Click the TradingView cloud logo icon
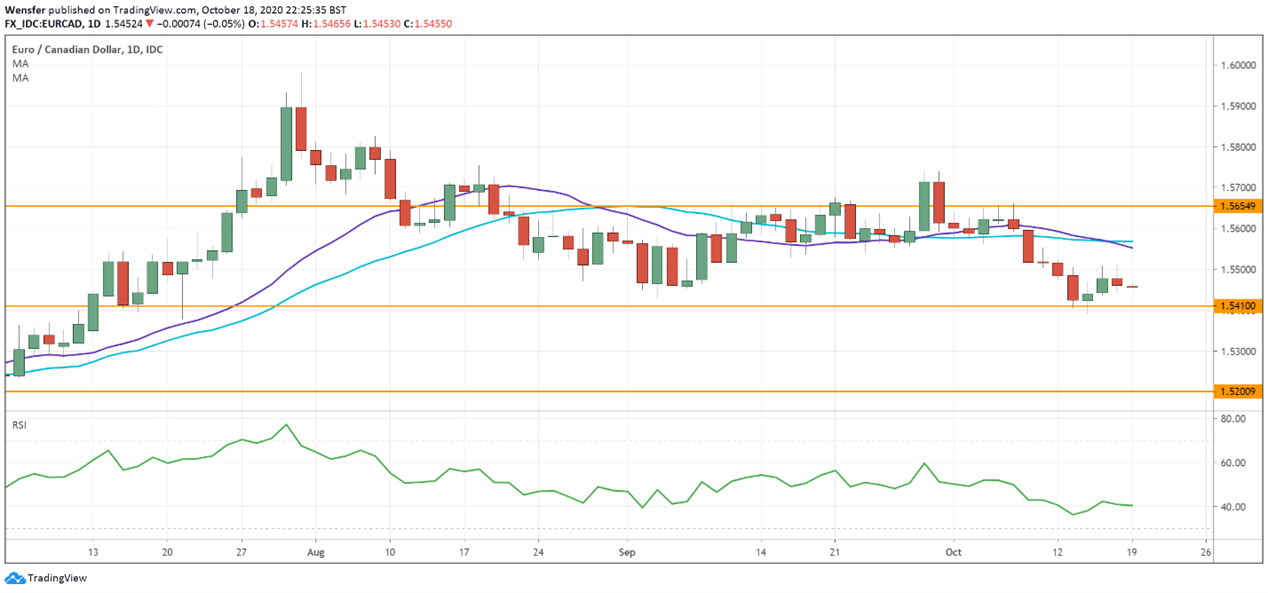 tap(14, 578)
